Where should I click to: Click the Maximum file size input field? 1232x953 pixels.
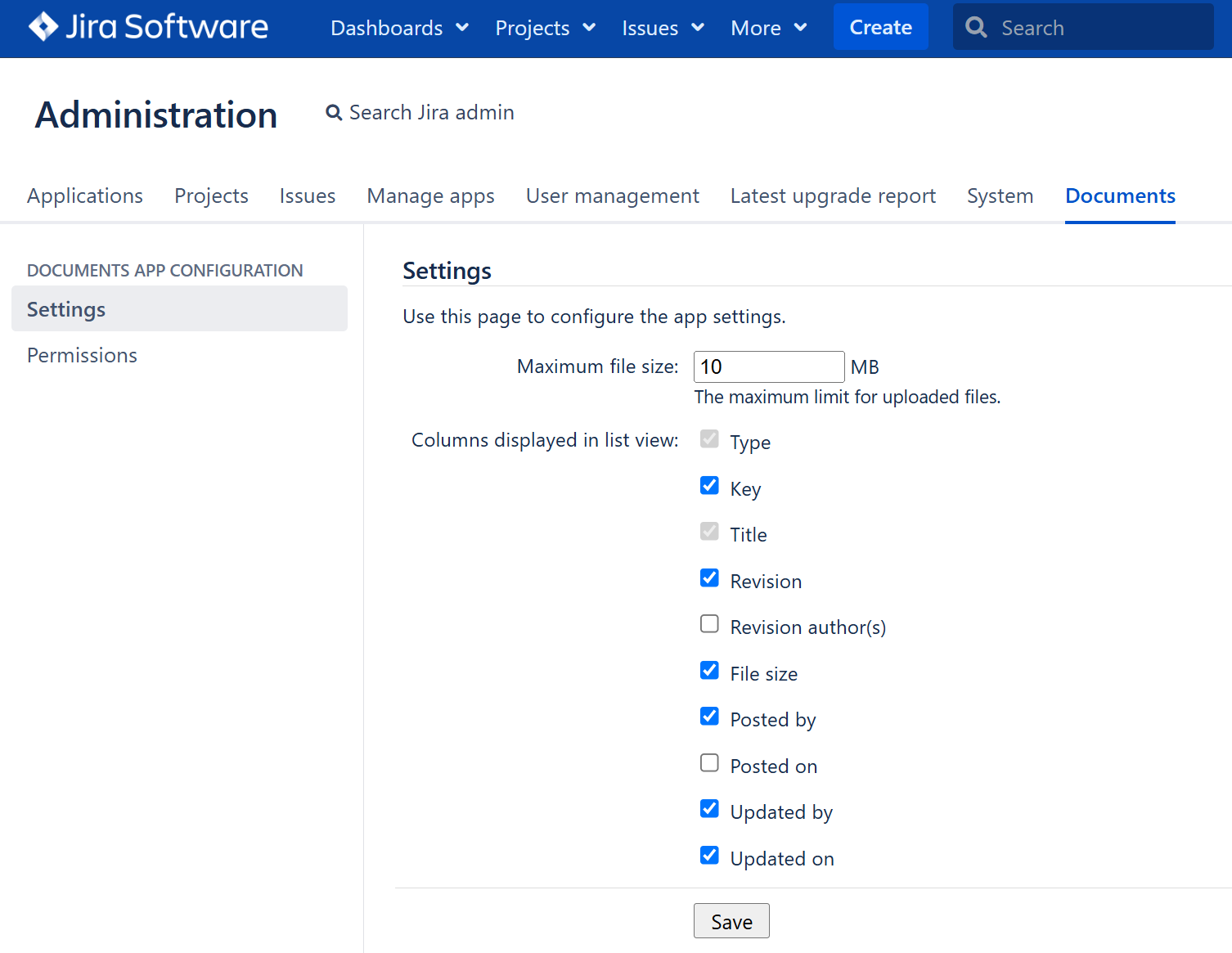[767, 366]
